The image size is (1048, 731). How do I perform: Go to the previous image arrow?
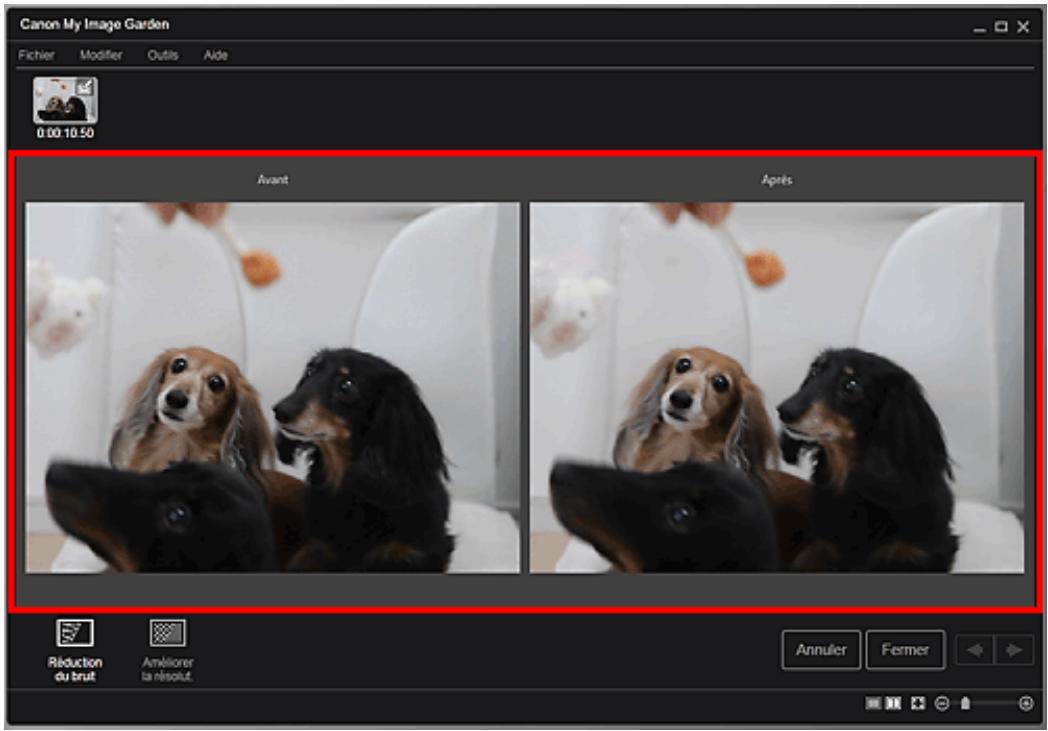coord(972,650)
